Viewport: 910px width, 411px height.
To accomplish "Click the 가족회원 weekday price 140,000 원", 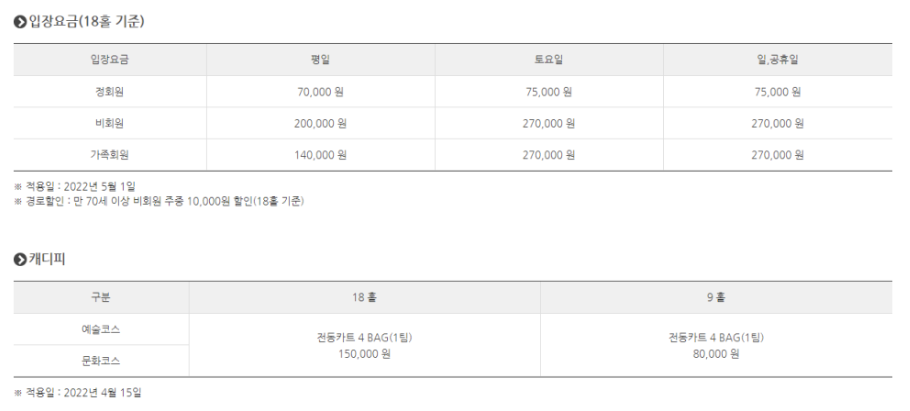I will 320,155.
